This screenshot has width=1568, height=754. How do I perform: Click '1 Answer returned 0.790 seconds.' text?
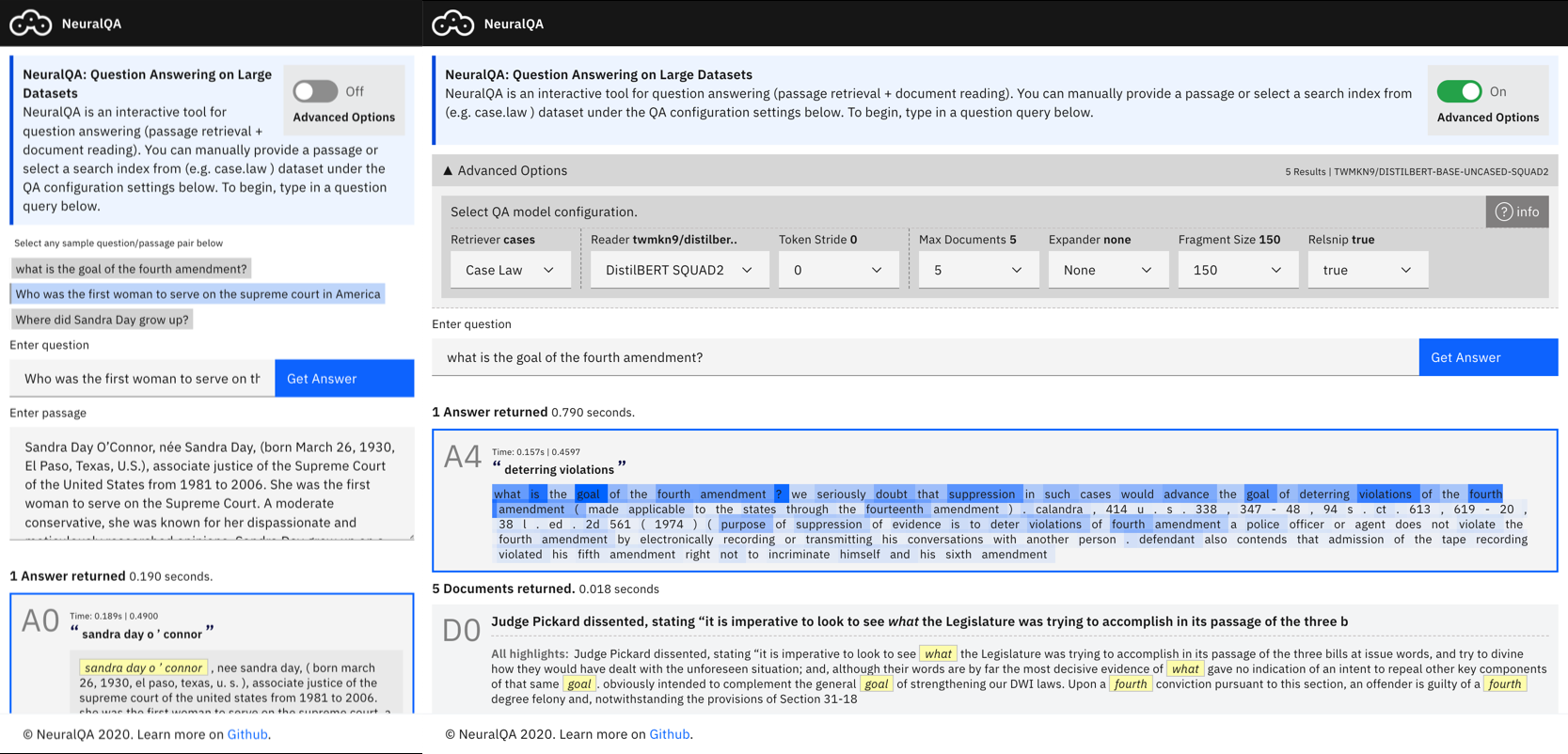533,412
